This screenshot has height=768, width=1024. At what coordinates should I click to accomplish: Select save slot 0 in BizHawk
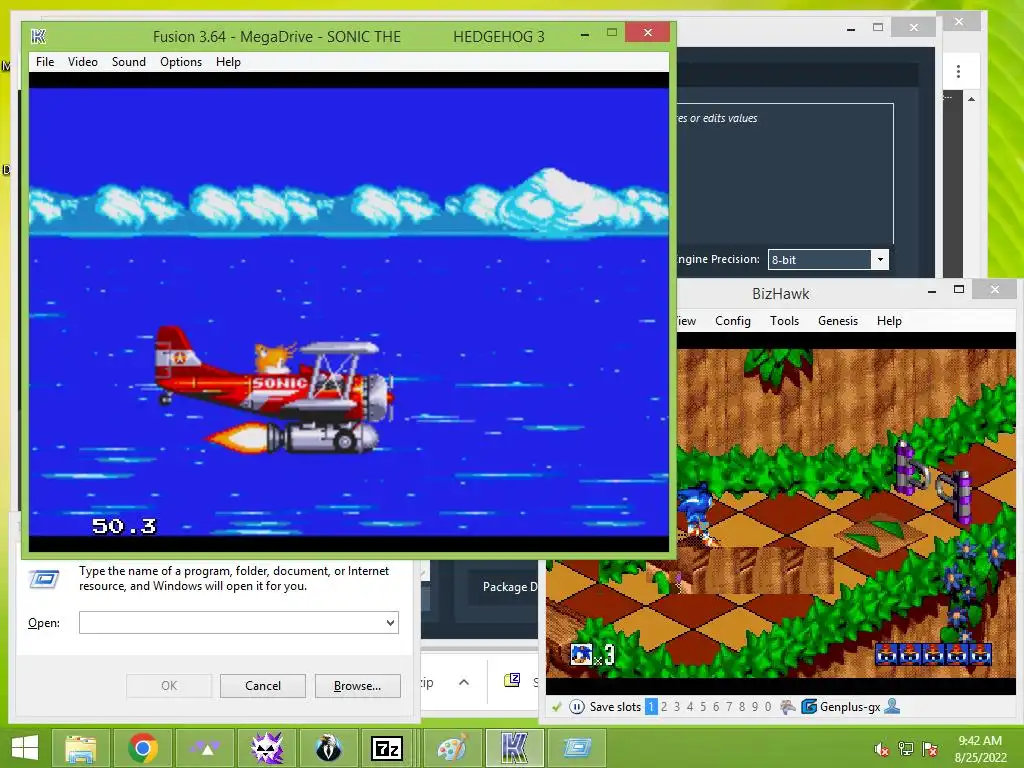coord(768,707)
